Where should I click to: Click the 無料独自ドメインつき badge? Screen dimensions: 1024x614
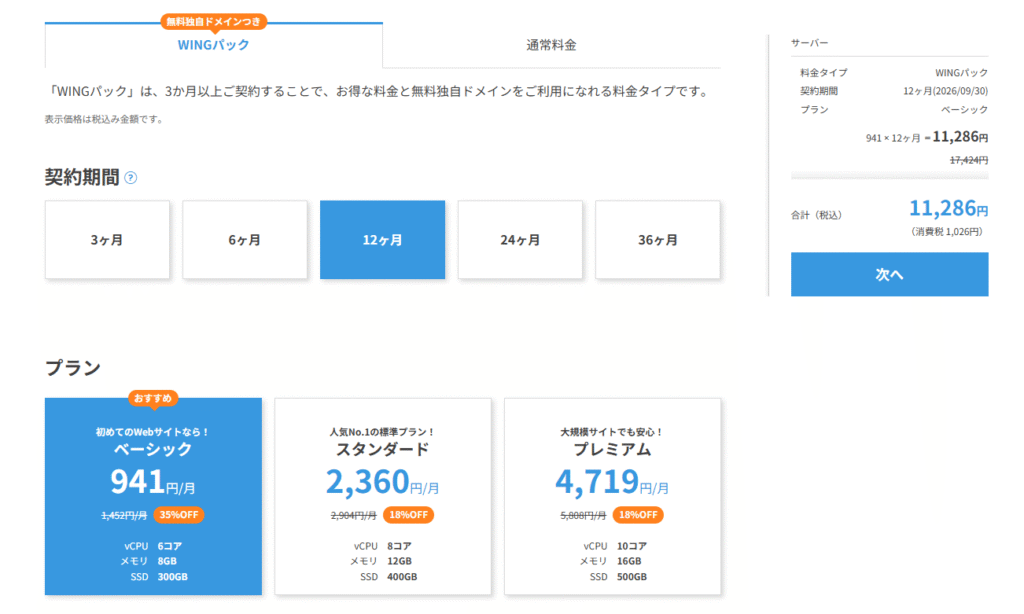213,21
